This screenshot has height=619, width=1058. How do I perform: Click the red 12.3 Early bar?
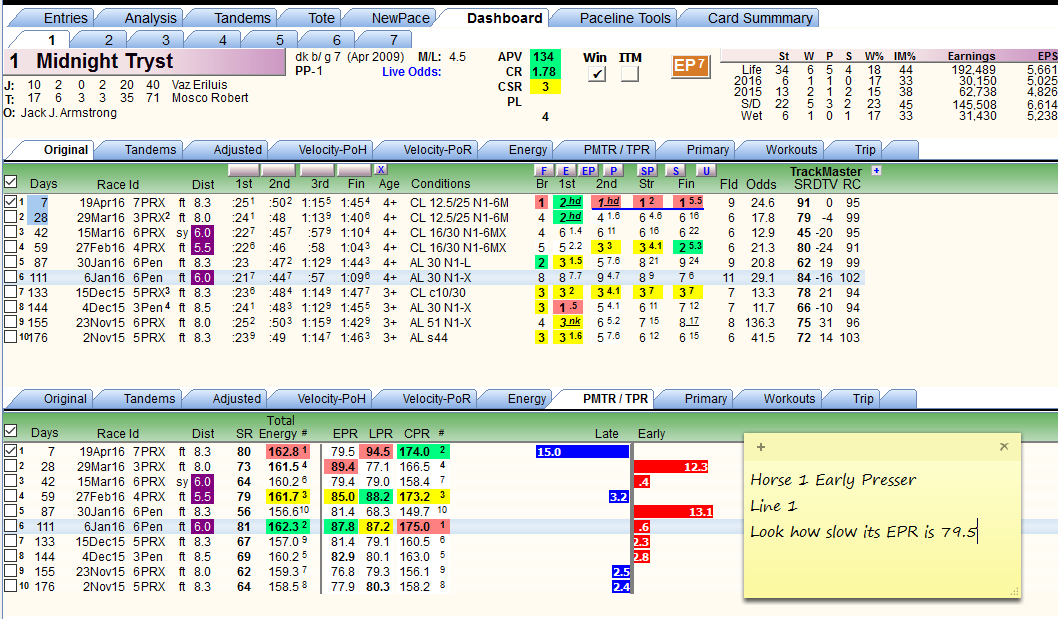coord(671,466)
